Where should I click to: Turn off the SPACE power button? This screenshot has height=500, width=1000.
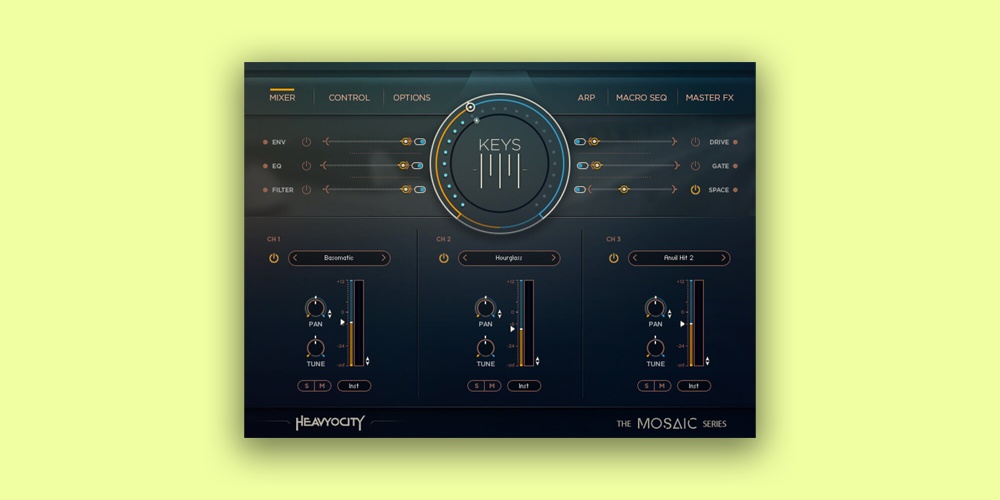click(x=695, y=189)
